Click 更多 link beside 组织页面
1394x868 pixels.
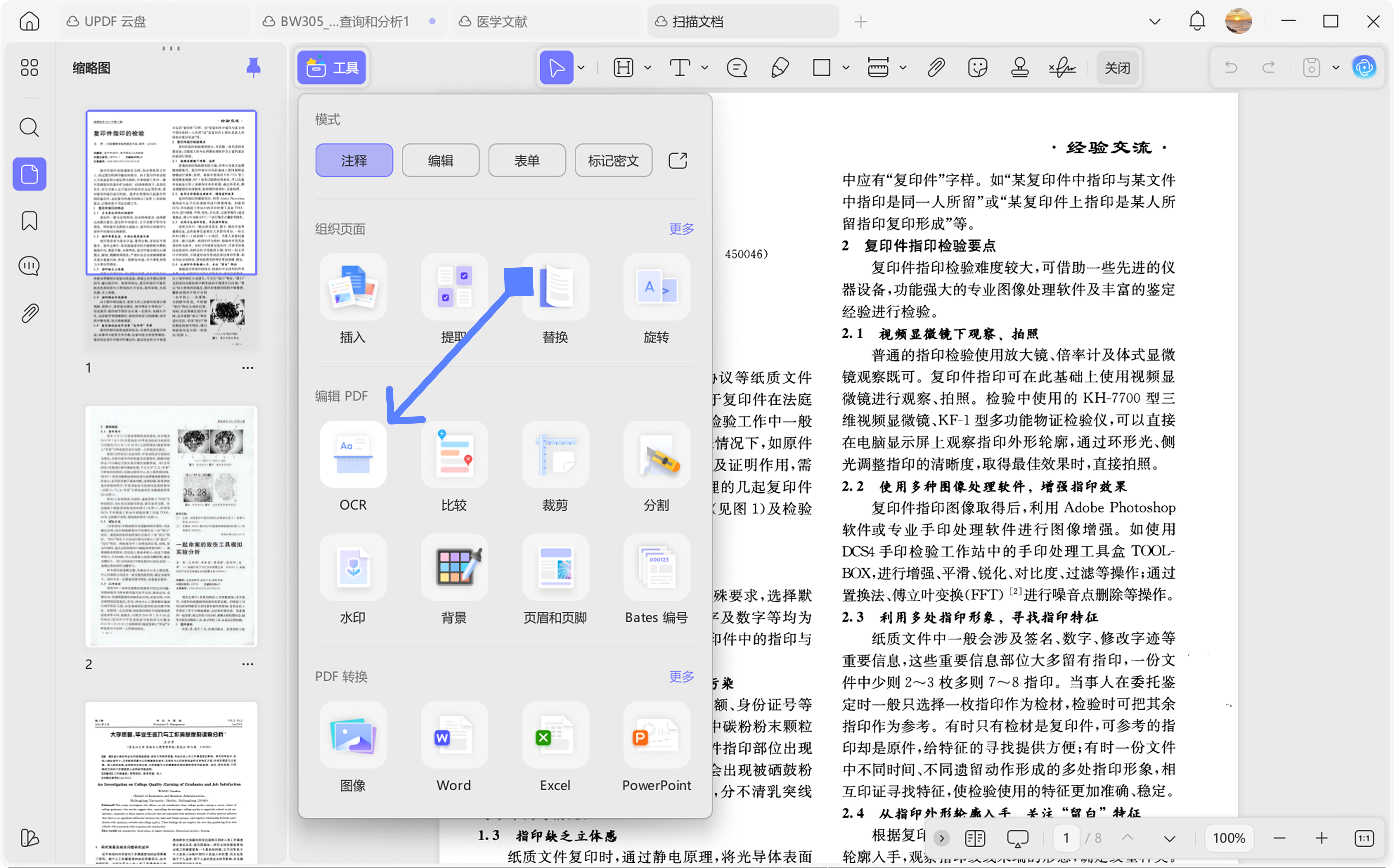681,229
